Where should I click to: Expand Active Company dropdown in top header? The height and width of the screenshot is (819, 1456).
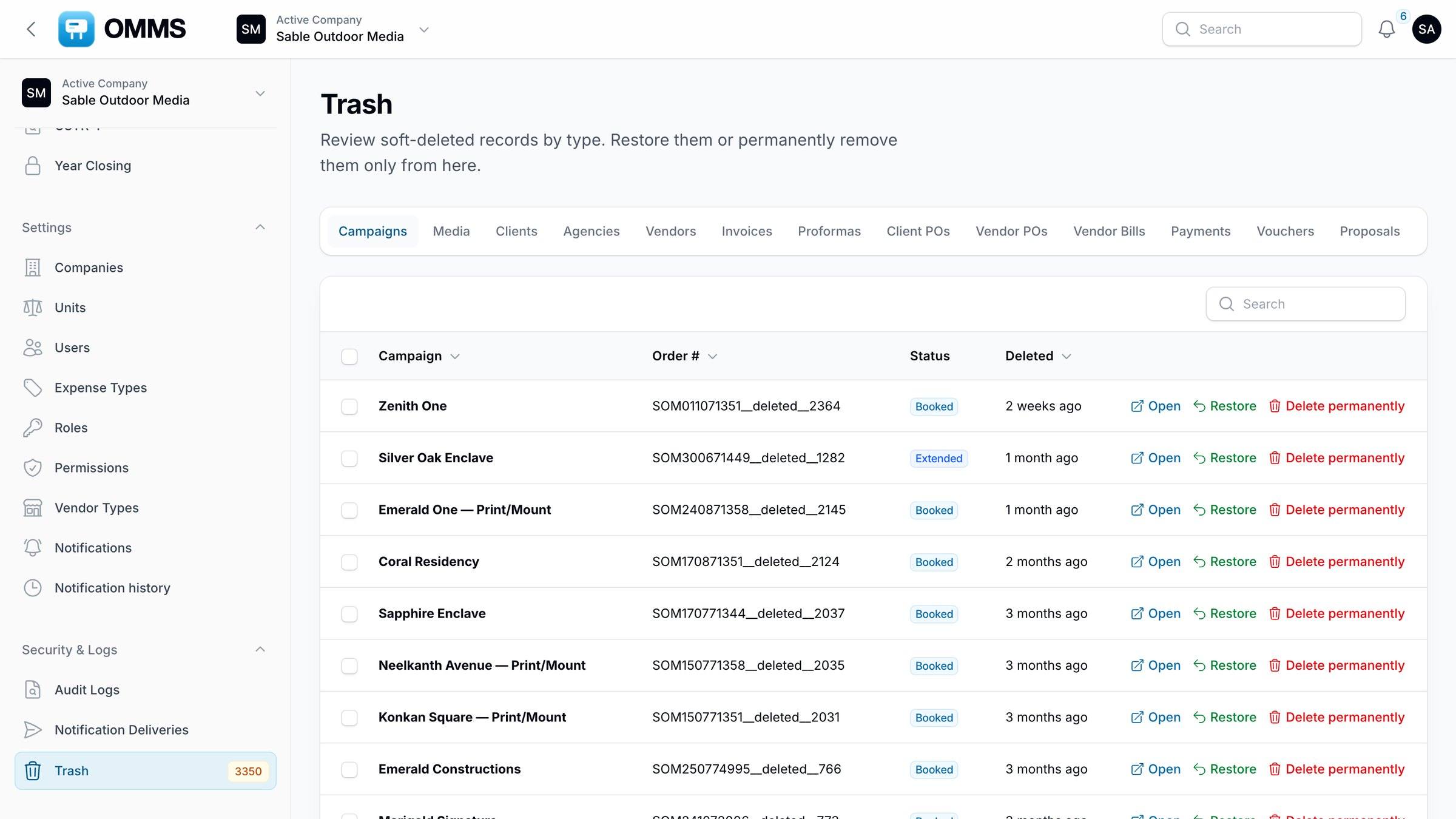coord(424,29)
